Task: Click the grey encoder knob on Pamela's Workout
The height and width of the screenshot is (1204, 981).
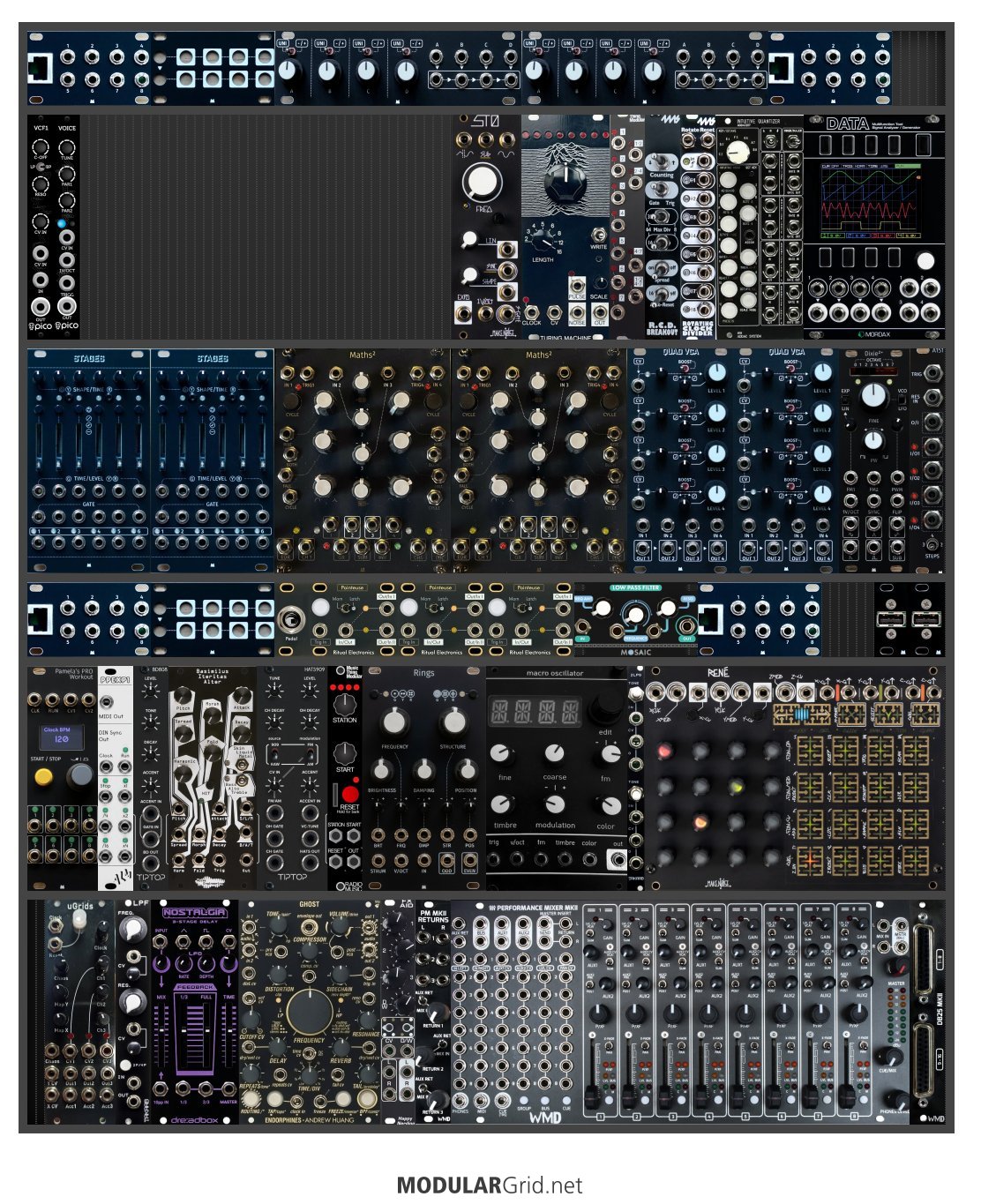Action: pos(79,775)
